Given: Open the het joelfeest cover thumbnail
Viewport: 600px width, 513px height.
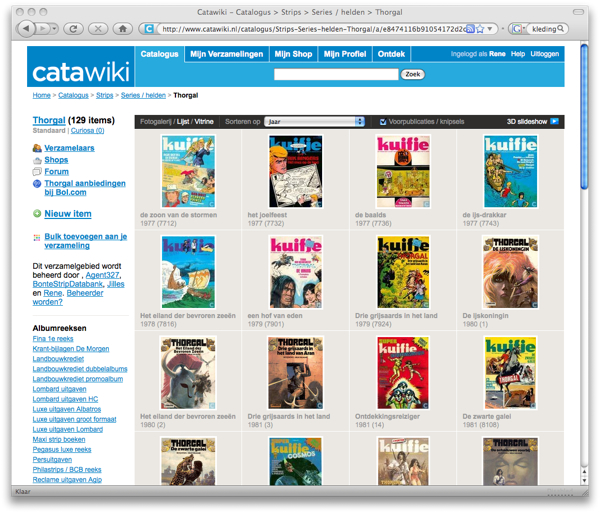Looking at the screenshot, I should point(295,171).
